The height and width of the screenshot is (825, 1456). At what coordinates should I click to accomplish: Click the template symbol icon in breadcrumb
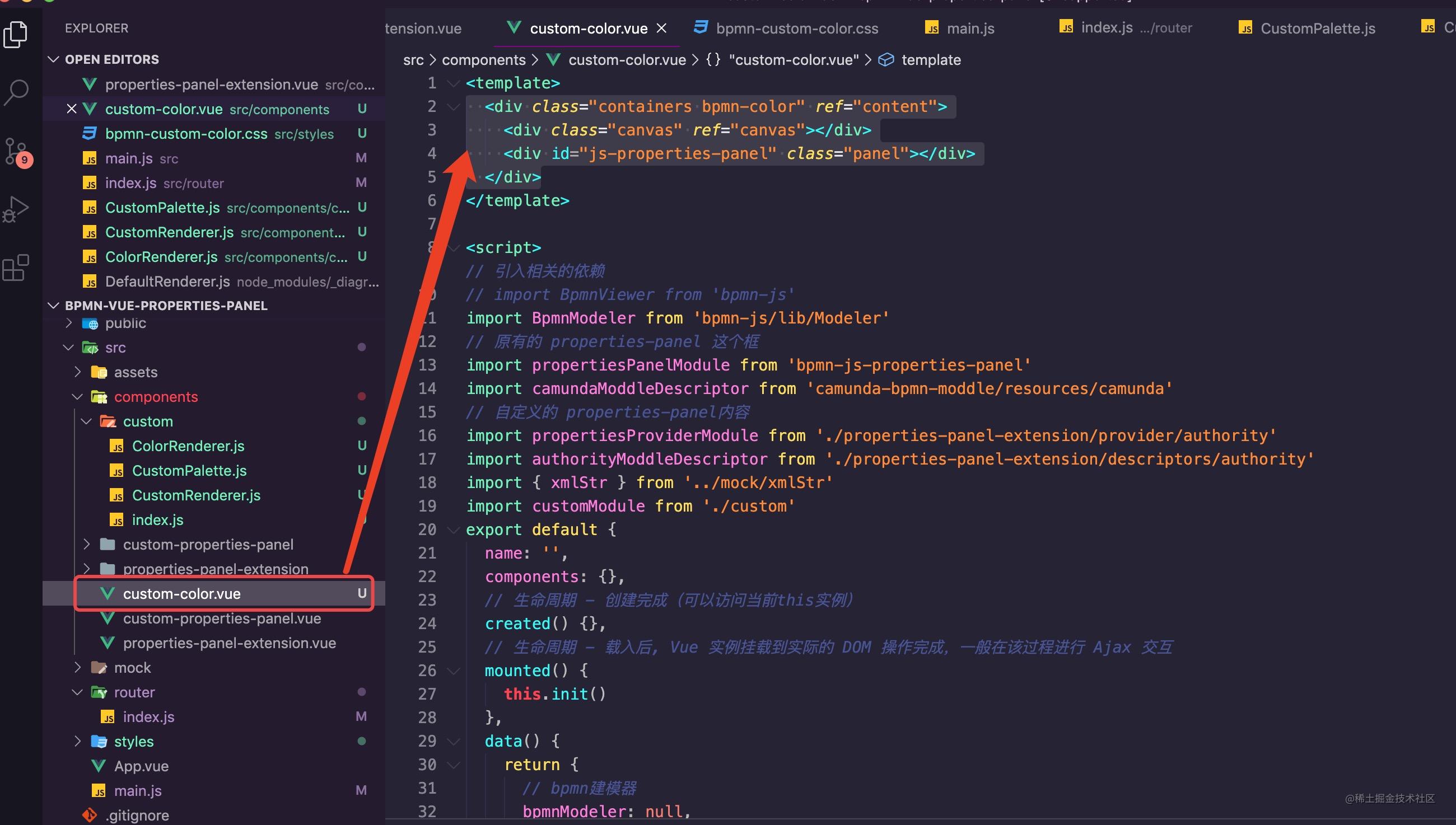pyautogui.click(x=886, y=60)
